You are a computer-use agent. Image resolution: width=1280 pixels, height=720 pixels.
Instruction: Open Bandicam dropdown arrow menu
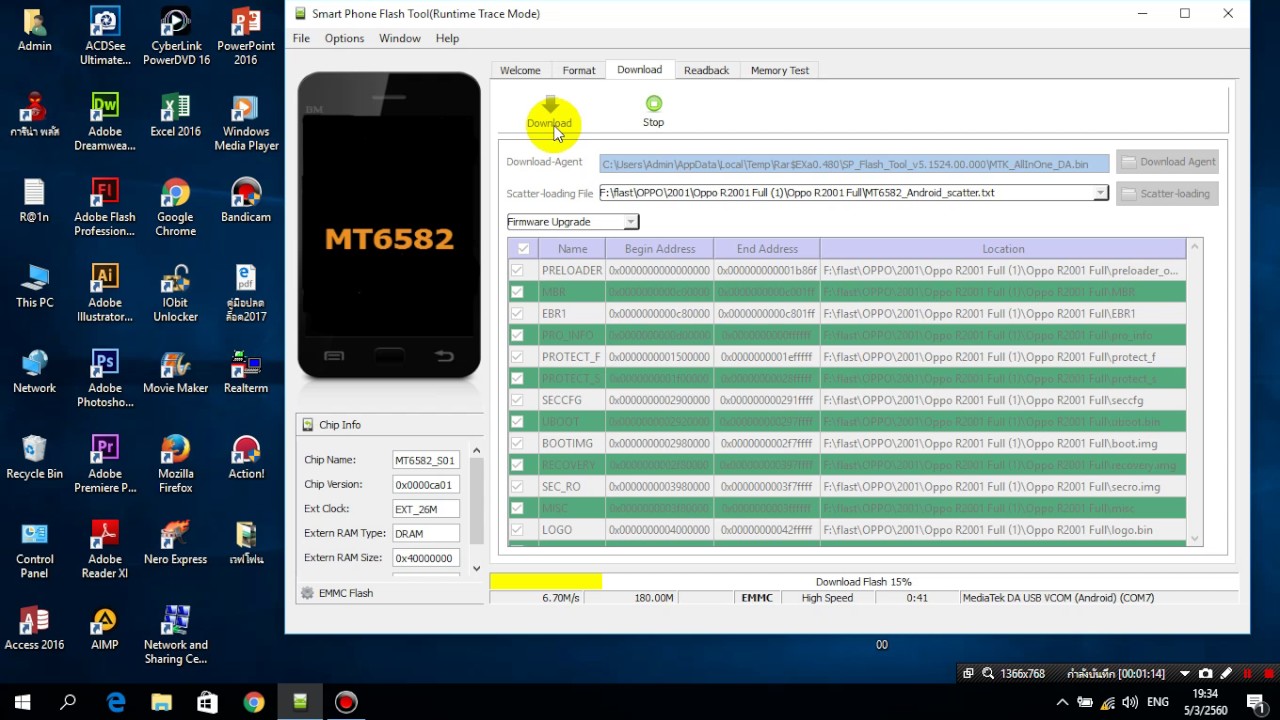point(1185,674)
